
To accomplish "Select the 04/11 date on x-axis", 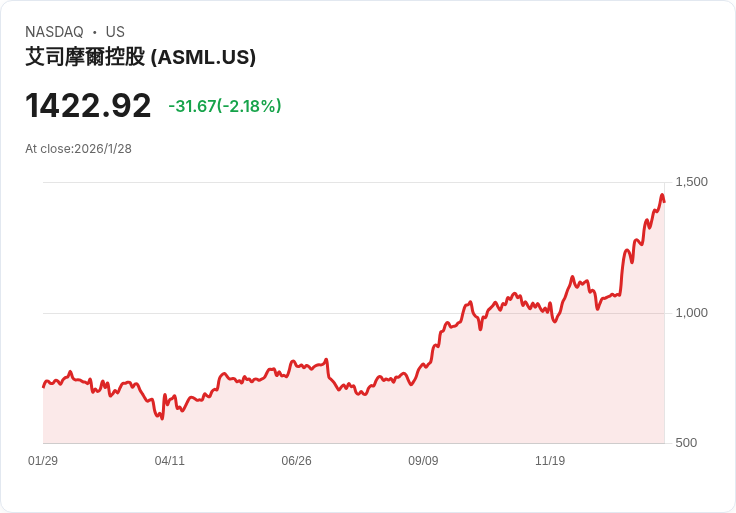I will (170, 461).
